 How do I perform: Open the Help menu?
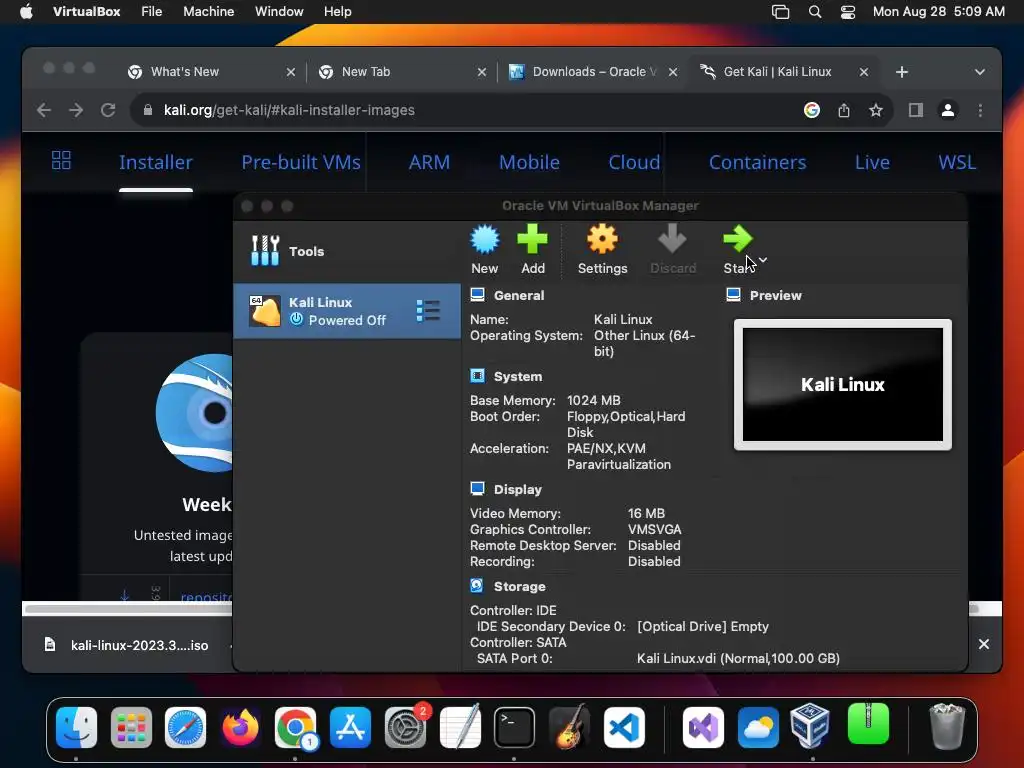[338, 12]
